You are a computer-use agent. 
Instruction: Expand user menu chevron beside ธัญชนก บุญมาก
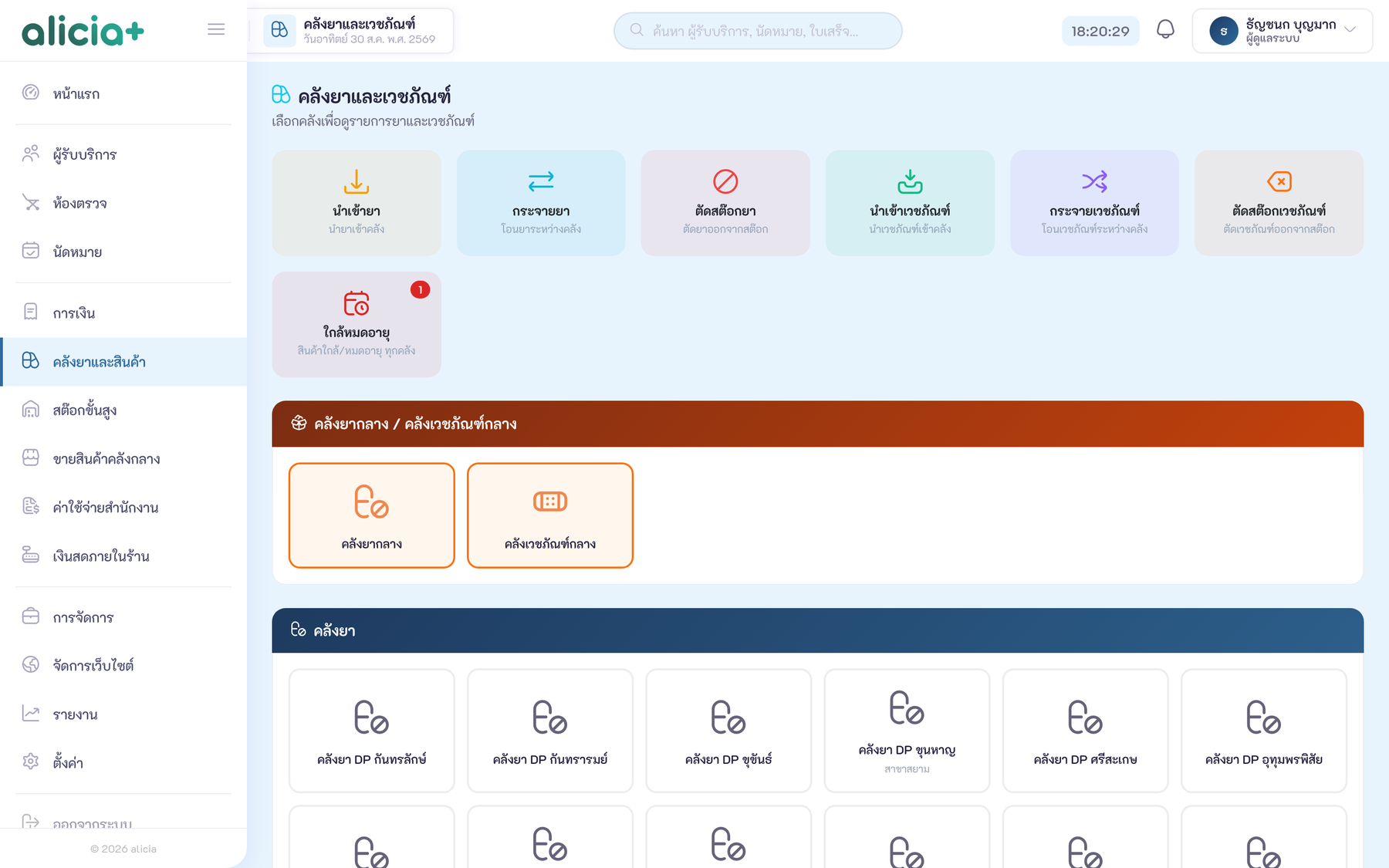click(x=1350, y=29)
